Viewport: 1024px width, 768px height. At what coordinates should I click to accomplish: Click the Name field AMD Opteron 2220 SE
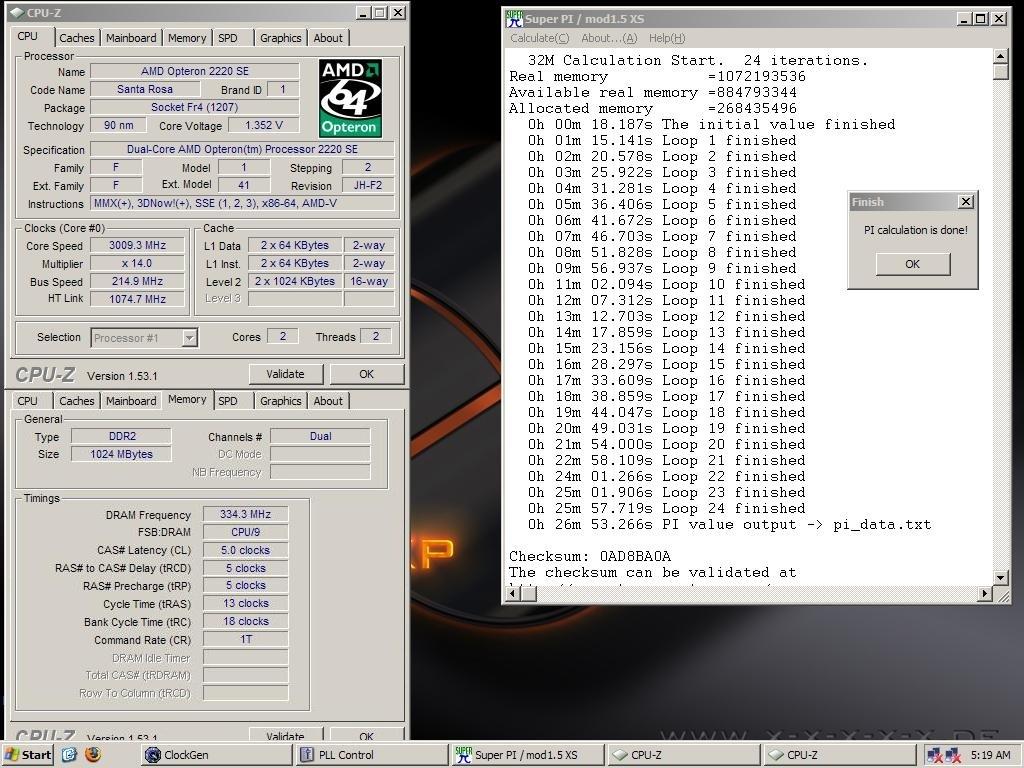point(195,71)
